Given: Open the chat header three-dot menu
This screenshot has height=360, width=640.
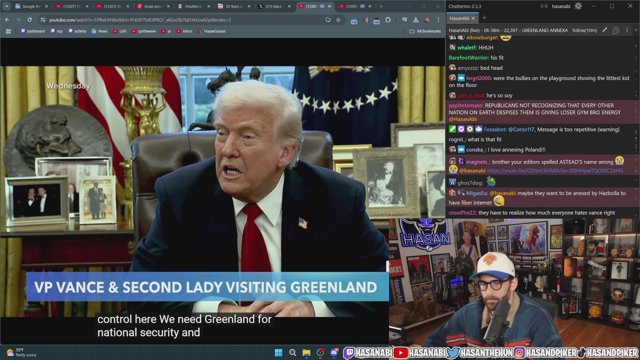Looking at the screenshot, I should 627,30.
